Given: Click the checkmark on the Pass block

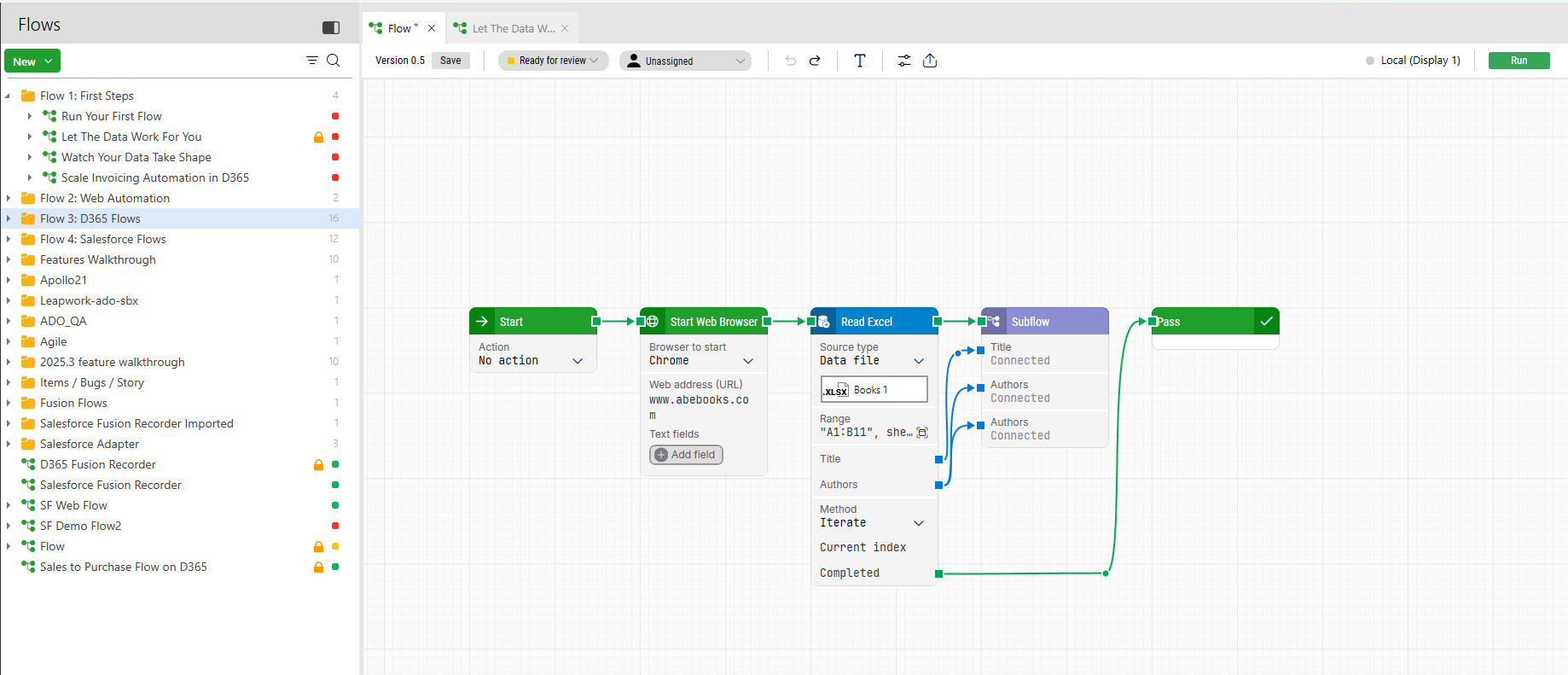Looking at the screenshot, I should pos(1266,322).
